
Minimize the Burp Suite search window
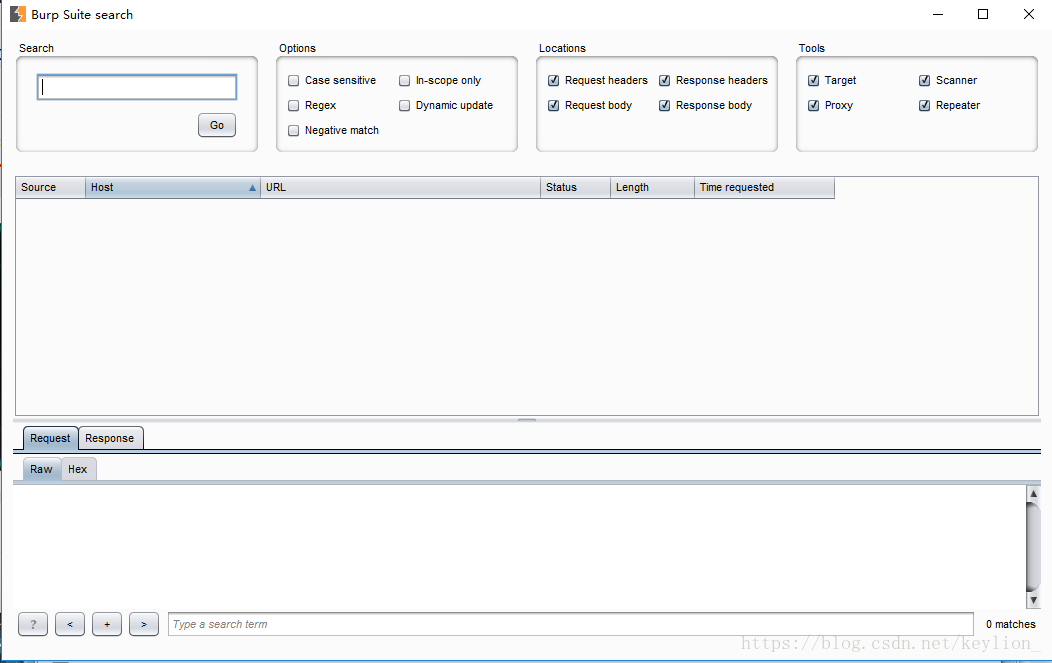938,14
